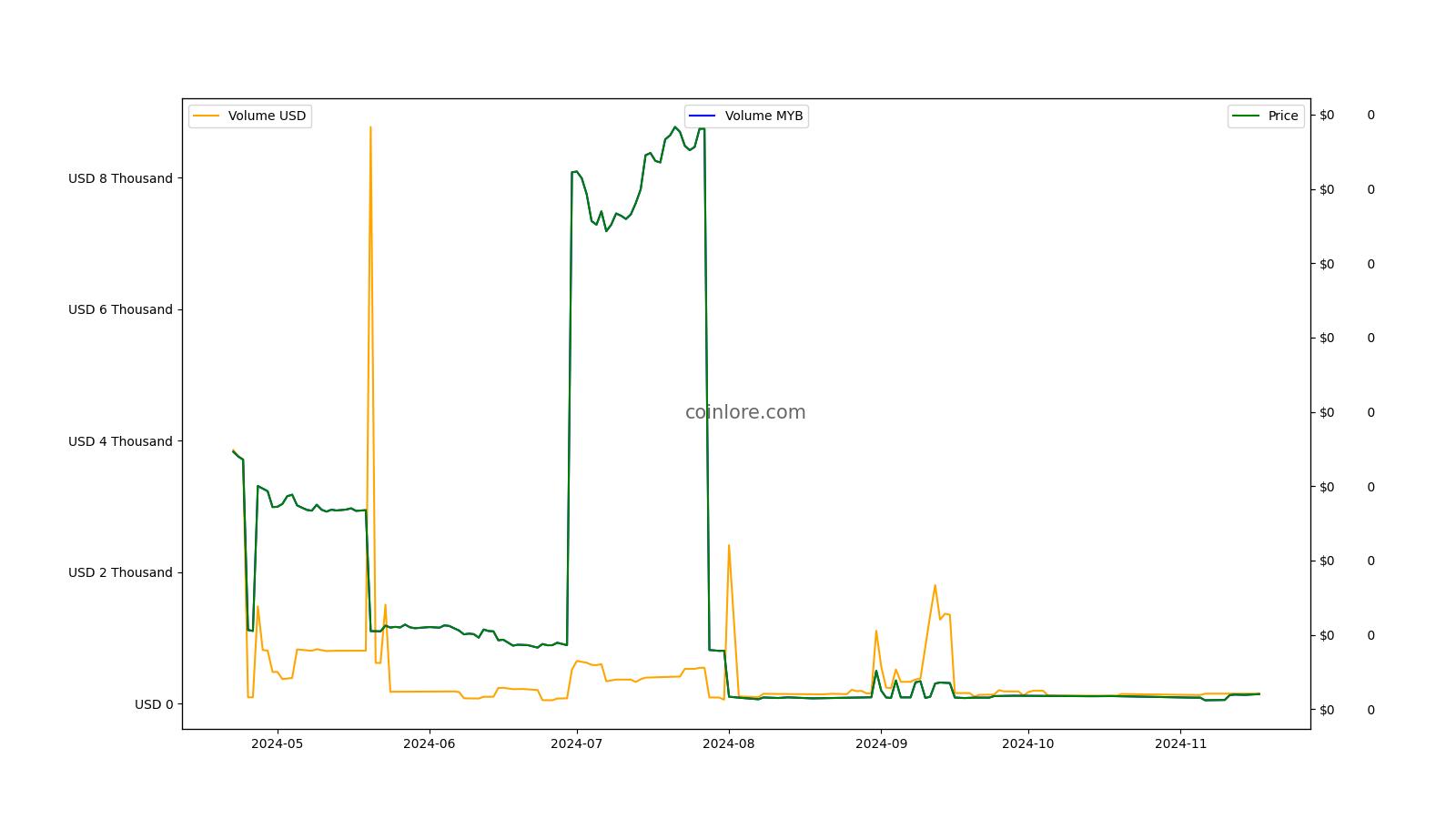
Task: Click the Volume USD legend label
Action: (267, 116)
